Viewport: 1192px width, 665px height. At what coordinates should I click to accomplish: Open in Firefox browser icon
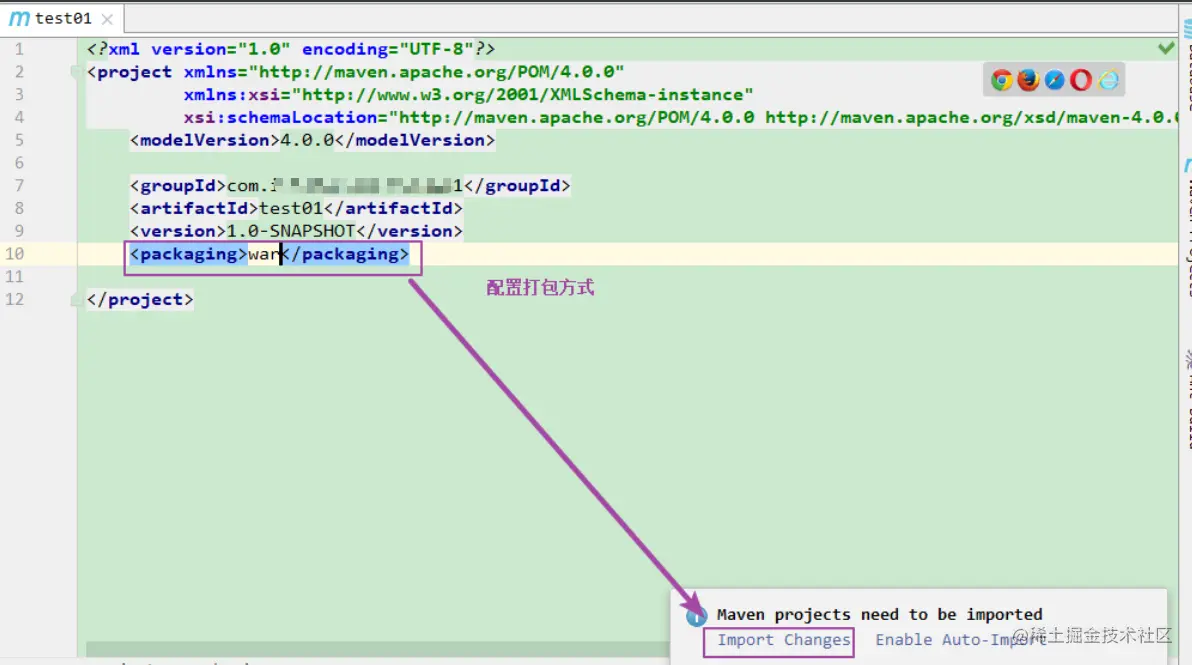coord(1028,80)
